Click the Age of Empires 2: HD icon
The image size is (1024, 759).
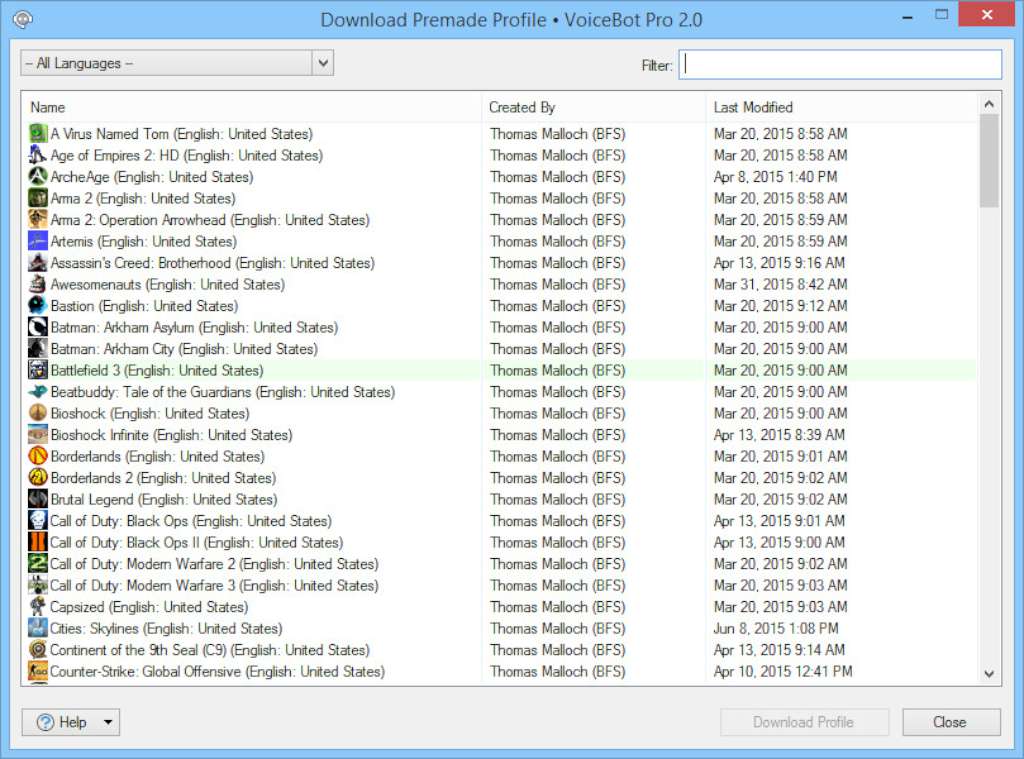36,155
